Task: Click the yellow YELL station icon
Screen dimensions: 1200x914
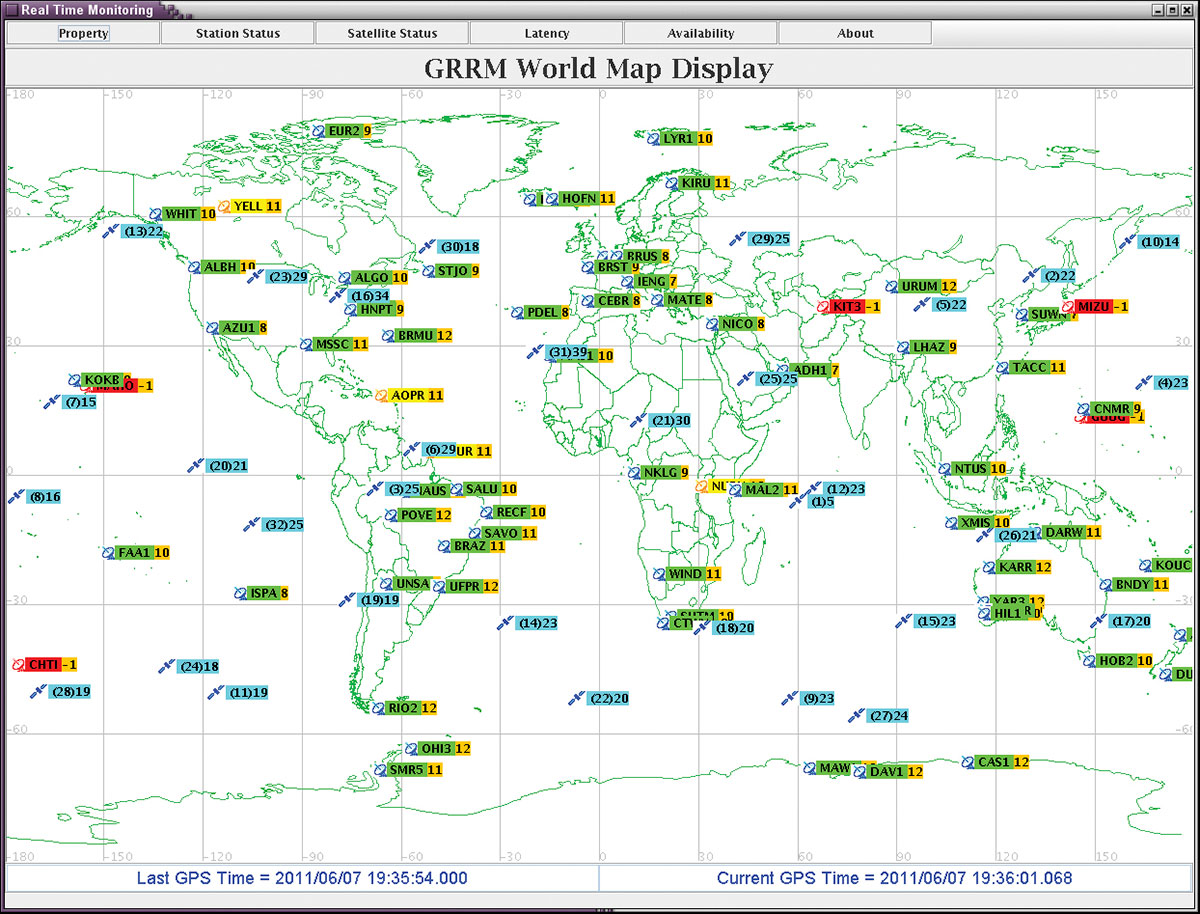Action: [224, 206]
